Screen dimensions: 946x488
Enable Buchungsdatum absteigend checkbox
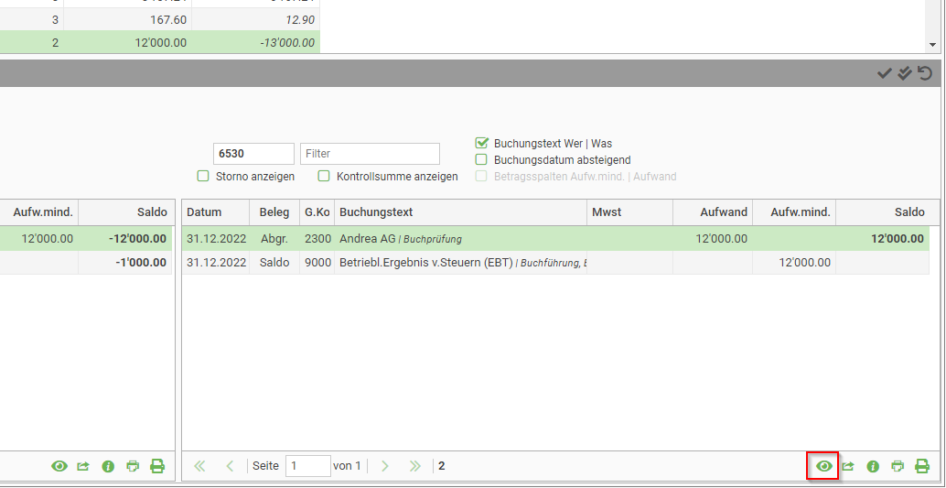click(x=481, y=160)
